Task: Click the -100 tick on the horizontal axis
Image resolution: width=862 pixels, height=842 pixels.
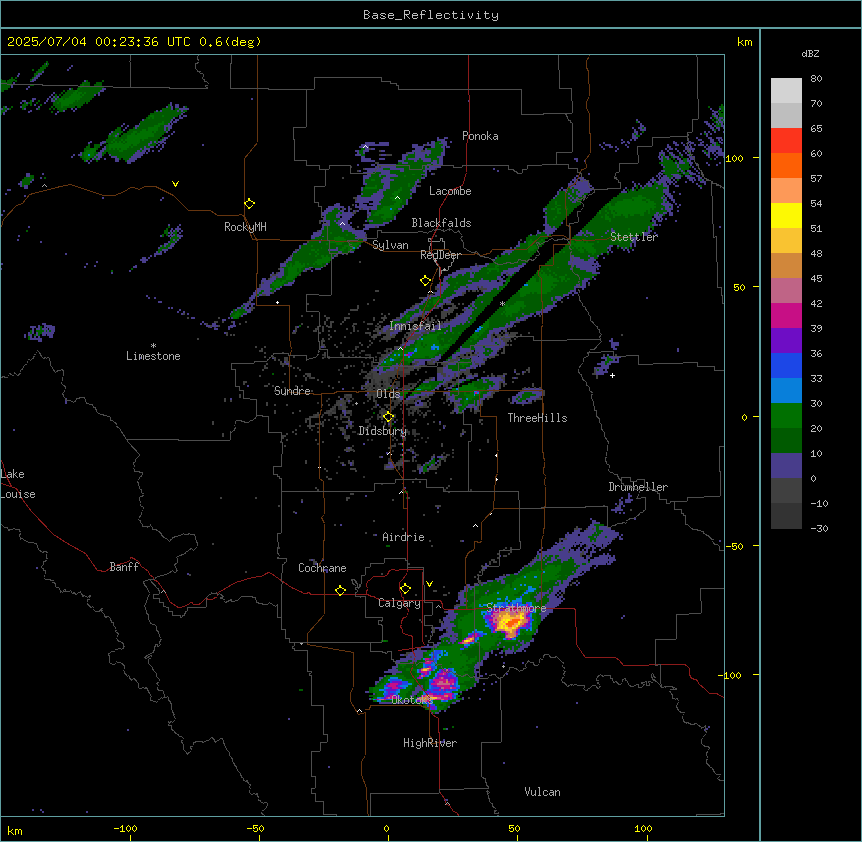Action: 126,828
